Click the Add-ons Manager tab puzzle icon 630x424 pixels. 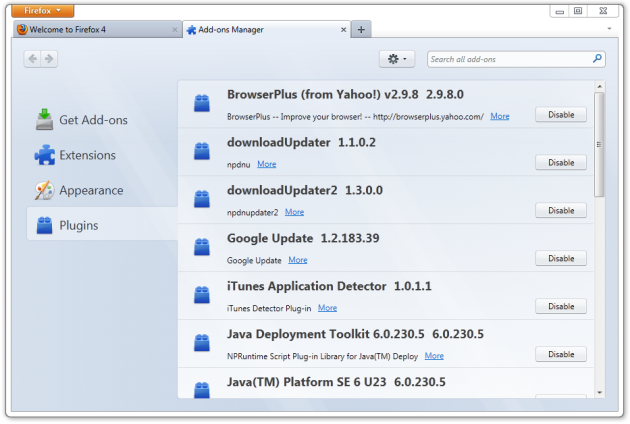pyautogui.click(x=191, y=30)
